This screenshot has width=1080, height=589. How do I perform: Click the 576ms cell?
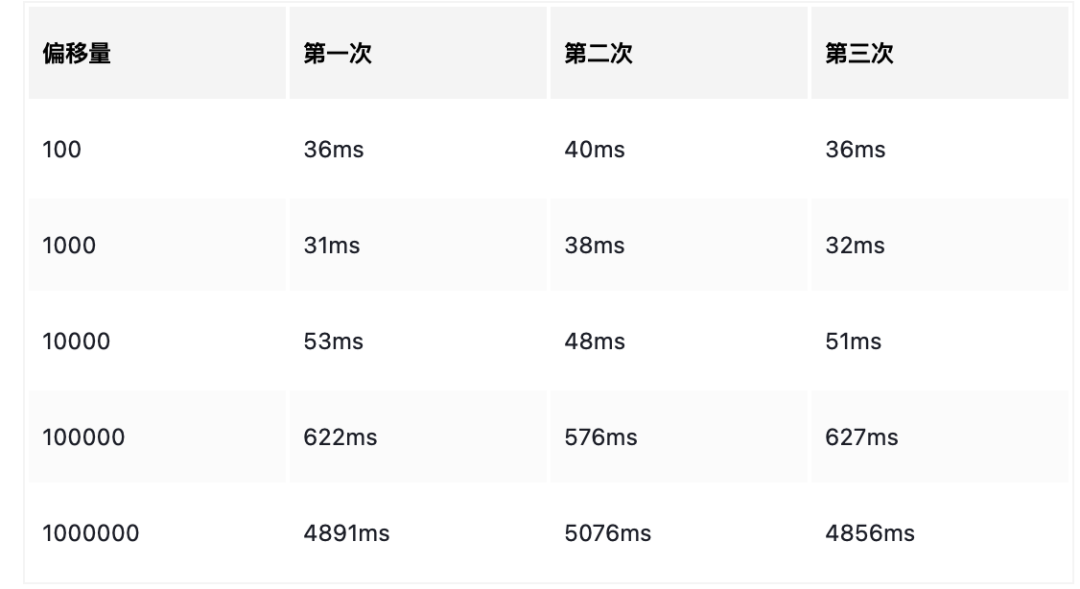[679, 437]
